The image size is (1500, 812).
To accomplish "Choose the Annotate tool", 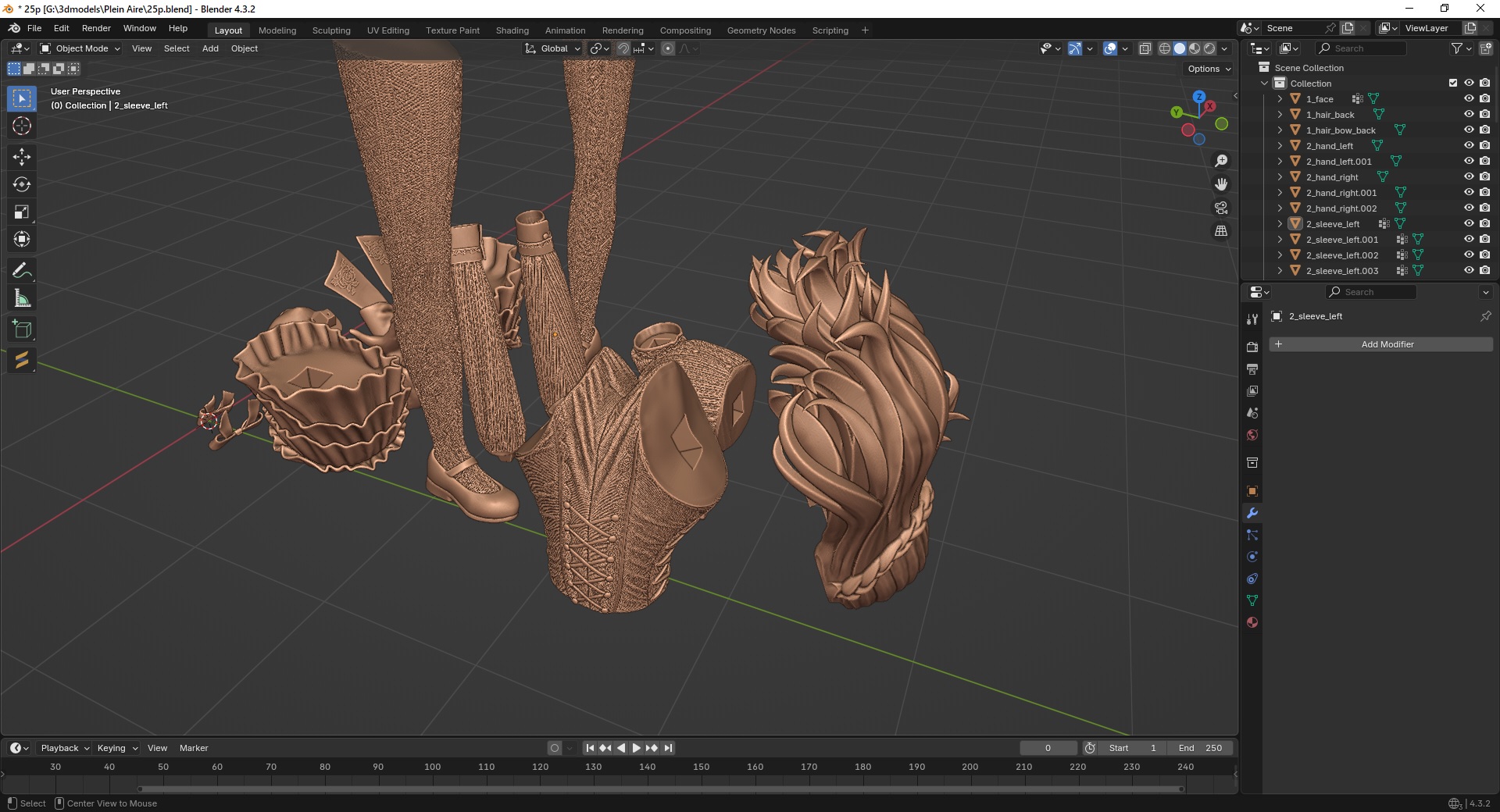I will coord(22,271).
